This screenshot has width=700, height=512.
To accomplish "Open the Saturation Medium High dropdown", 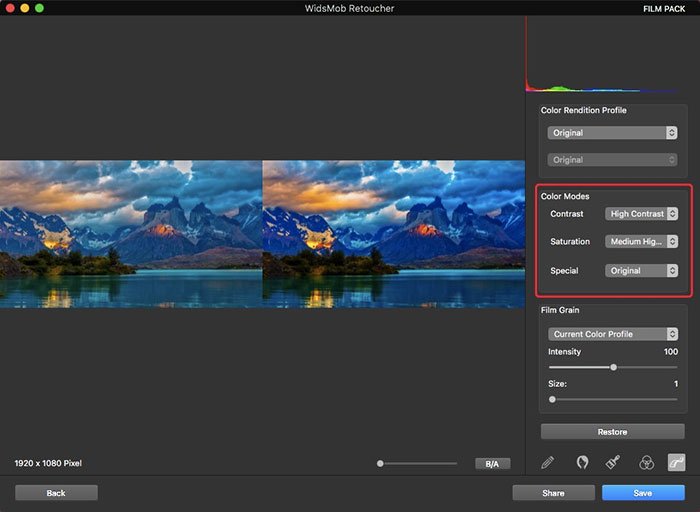I will [642, 241].
